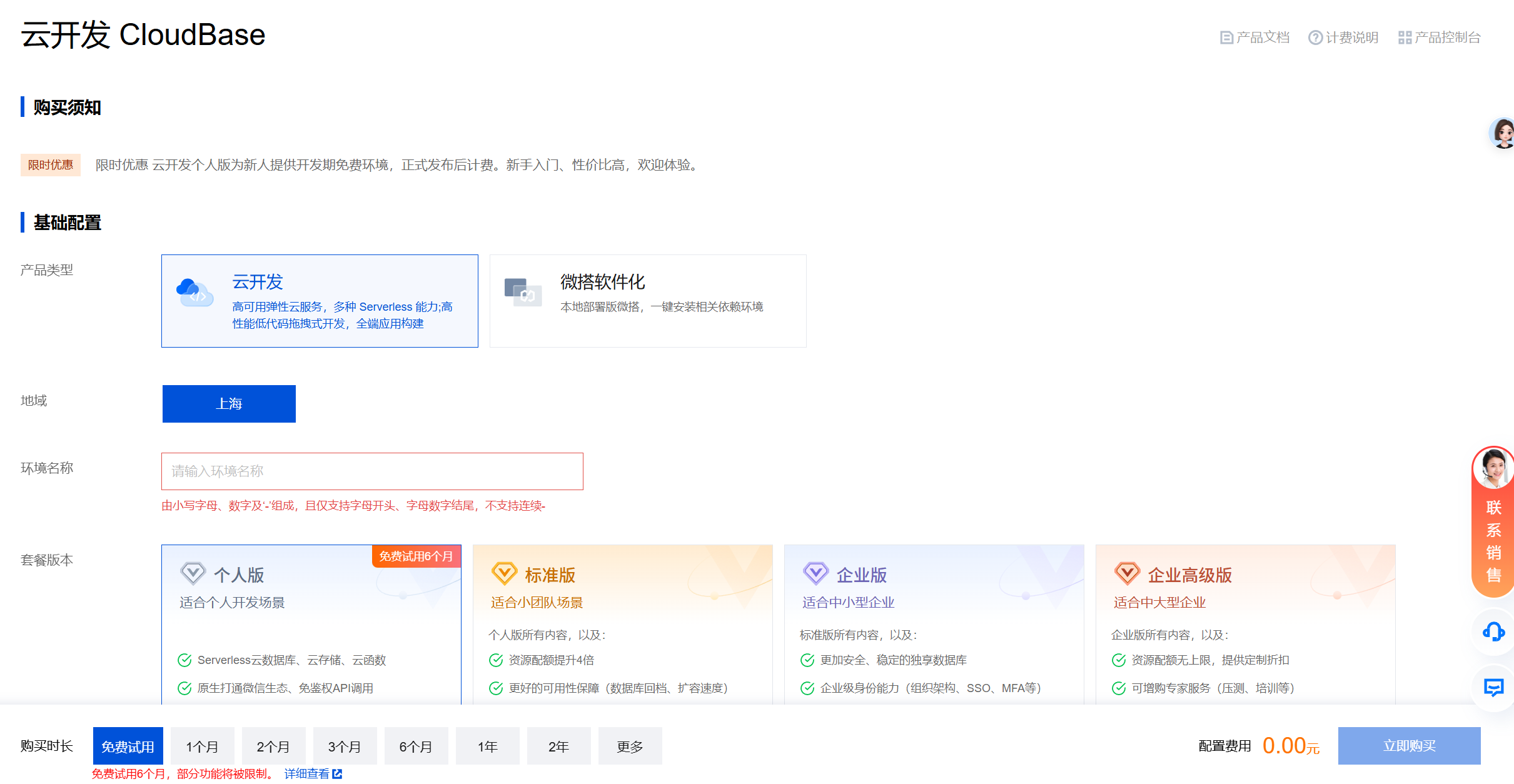Open the billing info question icon
This screenshot has height=784, width=1514.
click(x=1315, y=38)
